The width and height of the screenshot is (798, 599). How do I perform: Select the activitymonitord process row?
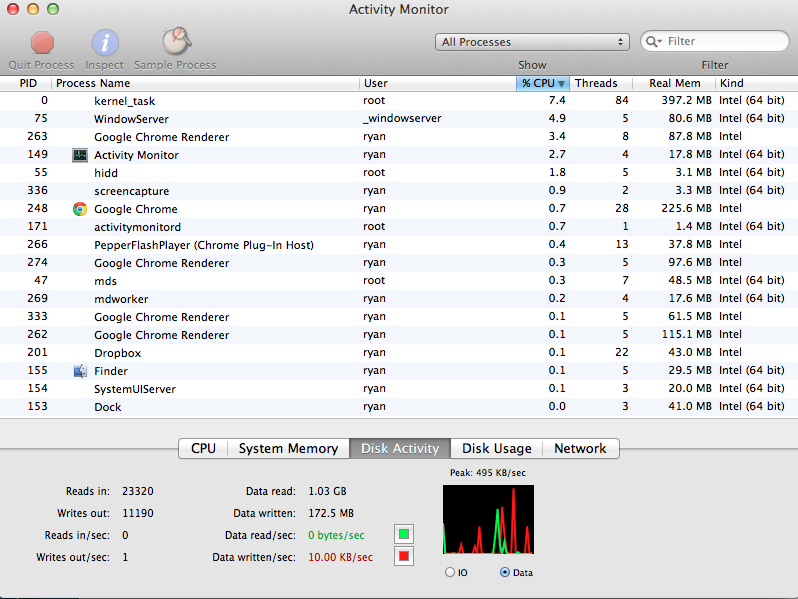[x=399, y=226]
